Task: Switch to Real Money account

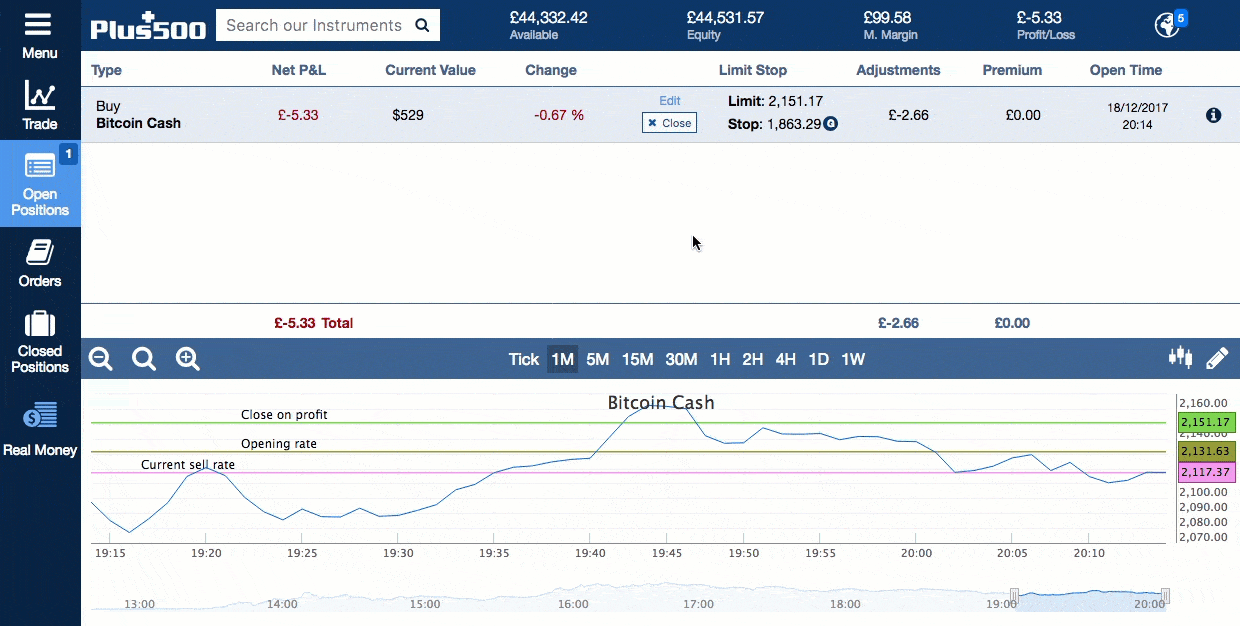Action: point(40,429)
